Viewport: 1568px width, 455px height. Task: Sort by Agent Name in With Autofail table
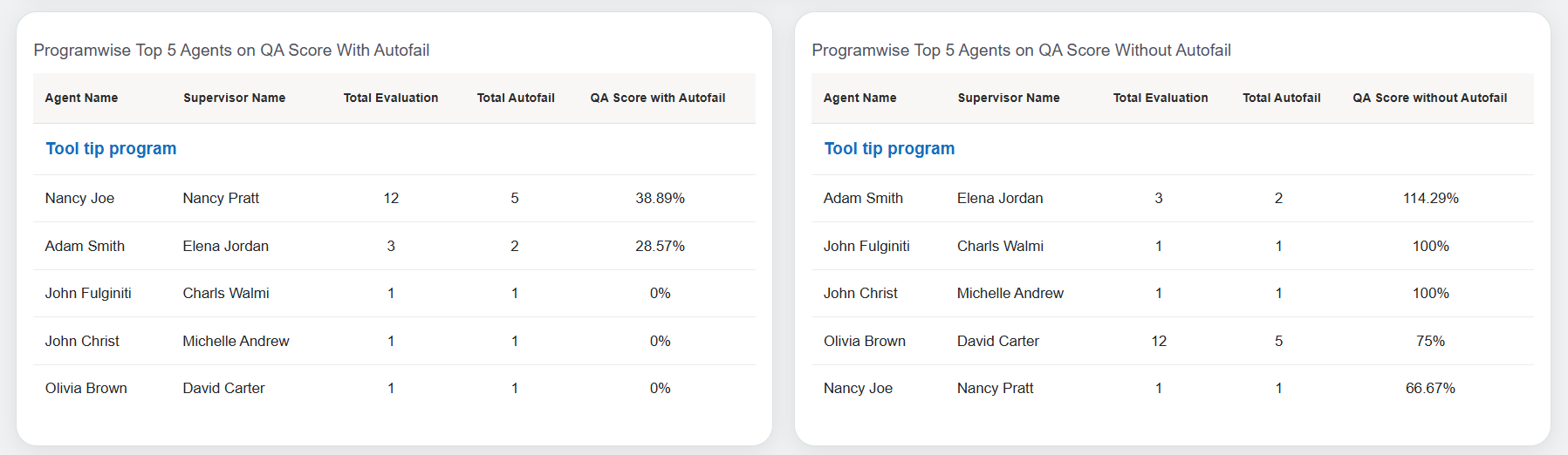[81, 98]
